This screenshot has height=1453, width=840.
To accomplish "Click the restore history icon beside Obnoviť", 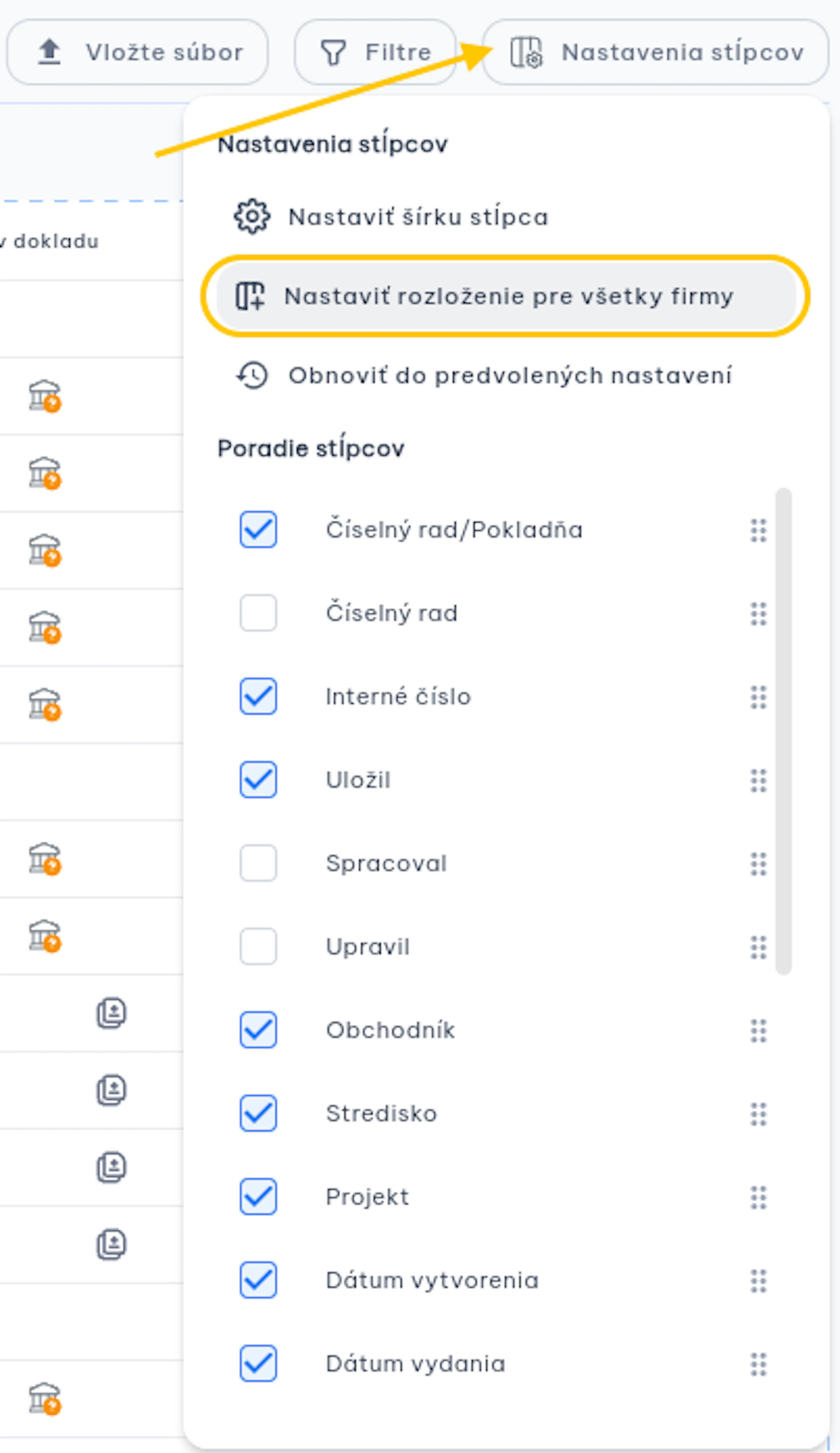I will 252,375.
